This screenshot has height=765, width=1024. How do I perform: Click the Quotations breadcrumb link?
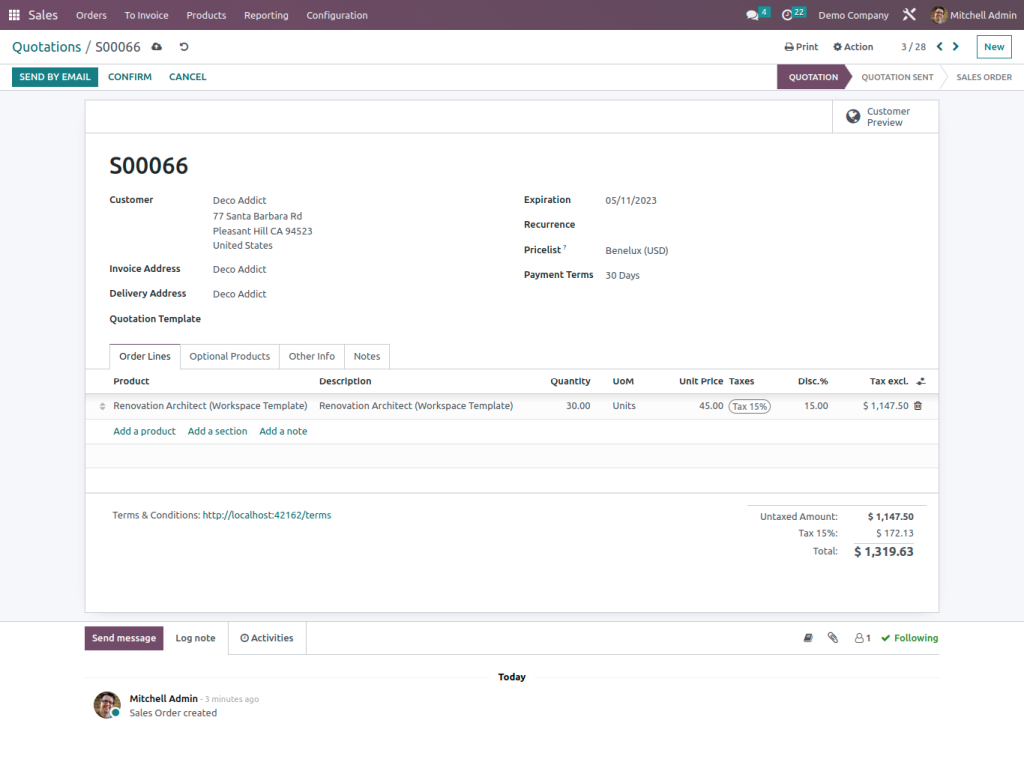coord(46,47)
